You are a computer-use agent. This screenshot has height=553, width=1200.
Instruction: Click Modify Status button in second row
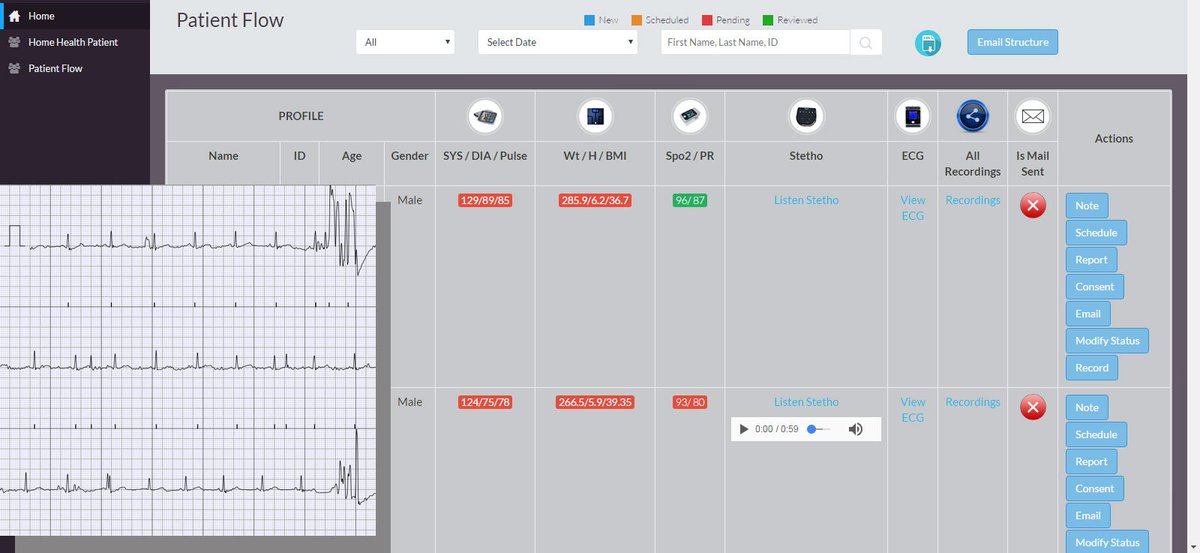pos(1107,542)
